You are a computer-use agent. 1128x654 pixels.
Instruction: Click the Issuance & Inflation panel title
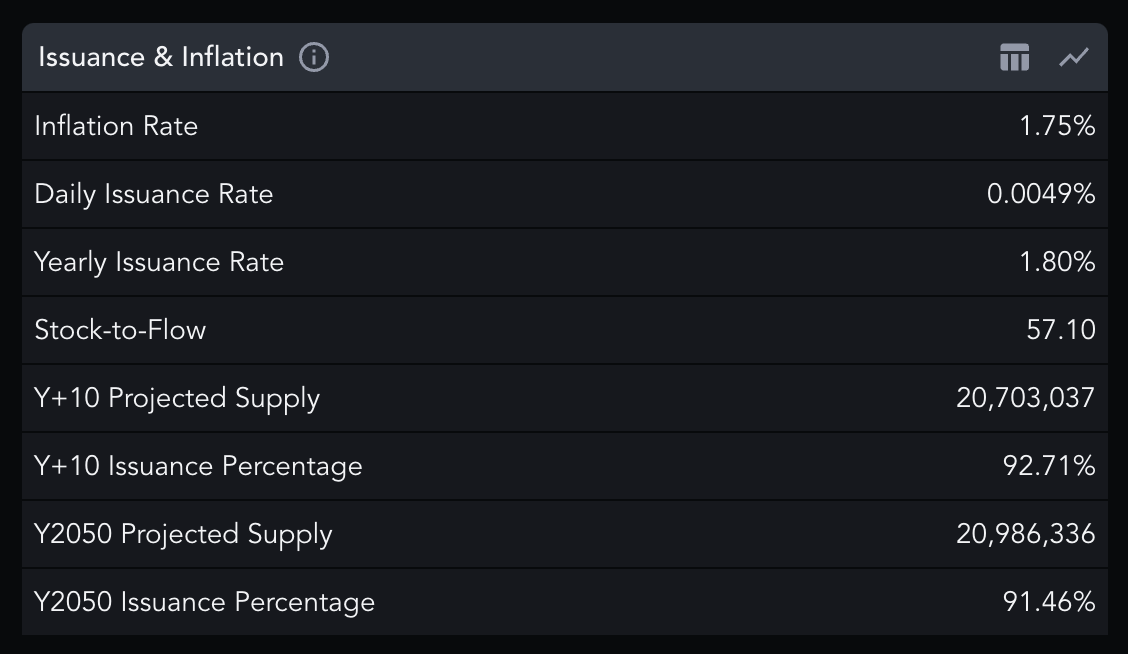161,58
